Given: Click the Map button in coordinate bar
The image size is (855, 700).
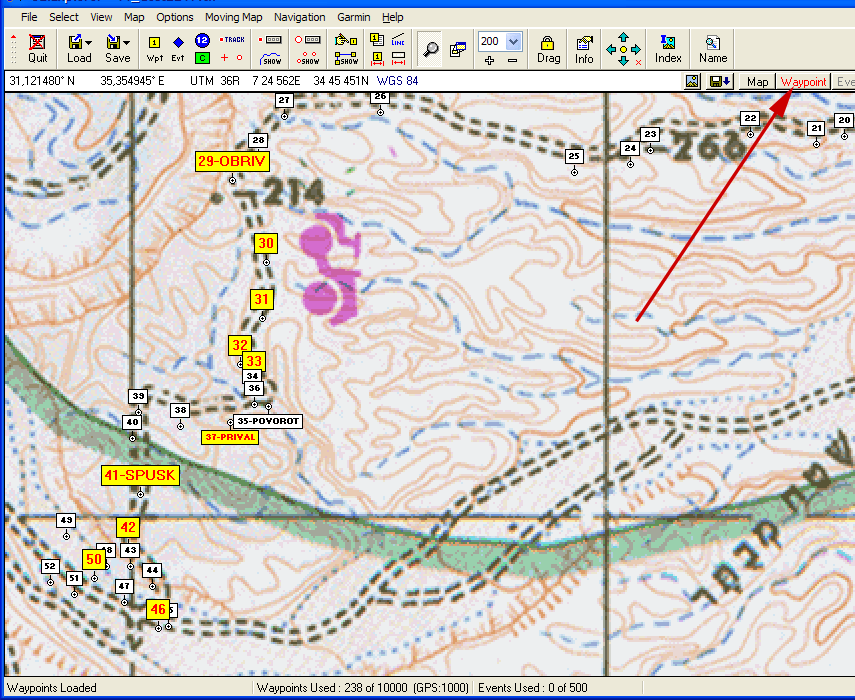Looking at the screenshot, I should pos(757,82).
